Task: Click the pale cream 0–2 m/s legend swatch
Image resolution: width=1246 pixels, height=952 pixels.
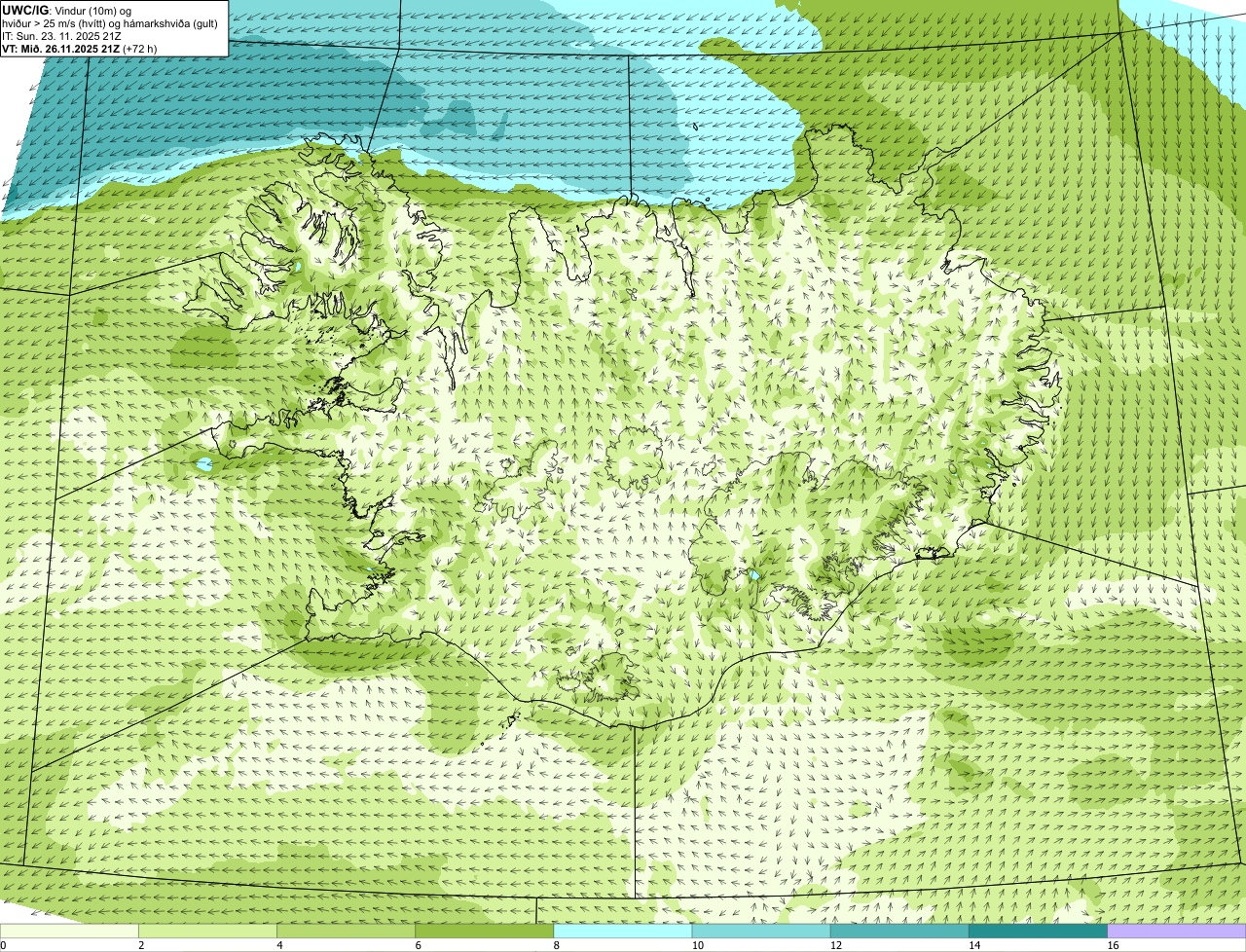Action: coord(69,932)
